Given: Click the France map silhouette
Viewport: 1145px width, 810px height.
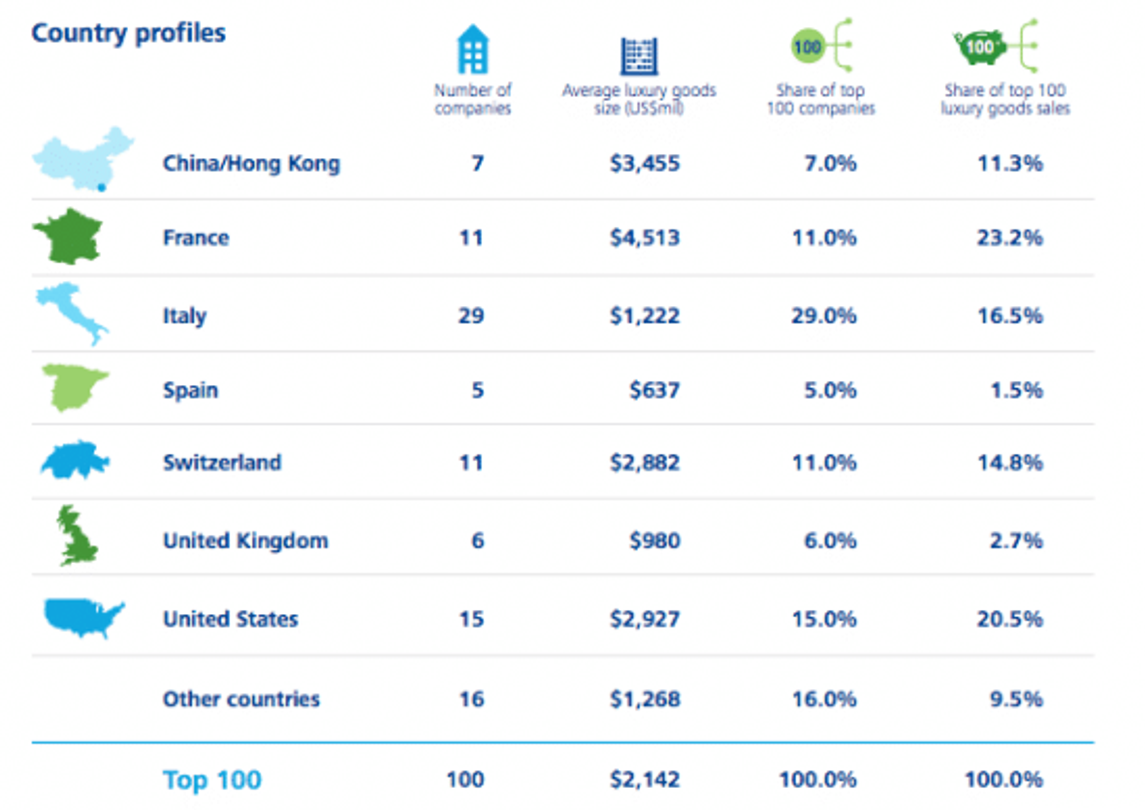Looking at the screenshot, I should click(68, 236).
